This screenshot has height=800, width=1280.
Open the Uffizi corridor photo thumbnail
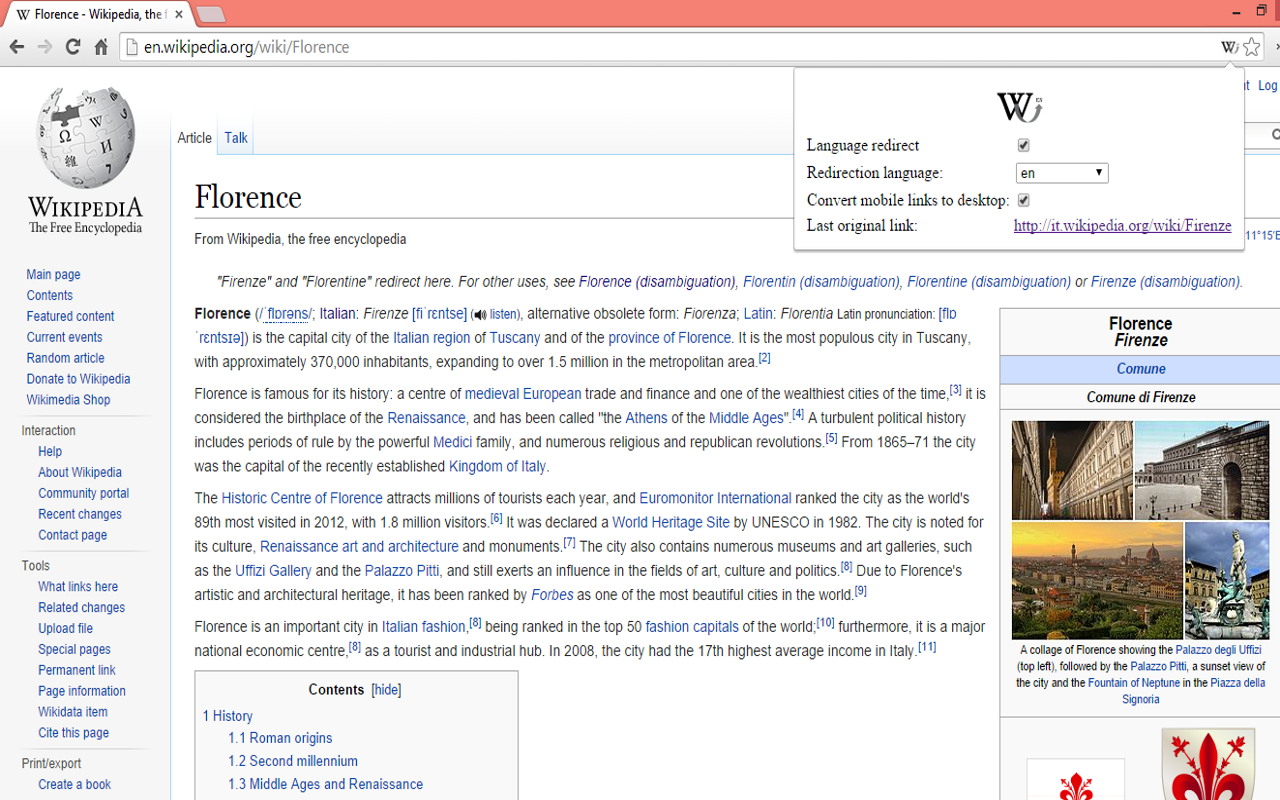coord(1072,470)
